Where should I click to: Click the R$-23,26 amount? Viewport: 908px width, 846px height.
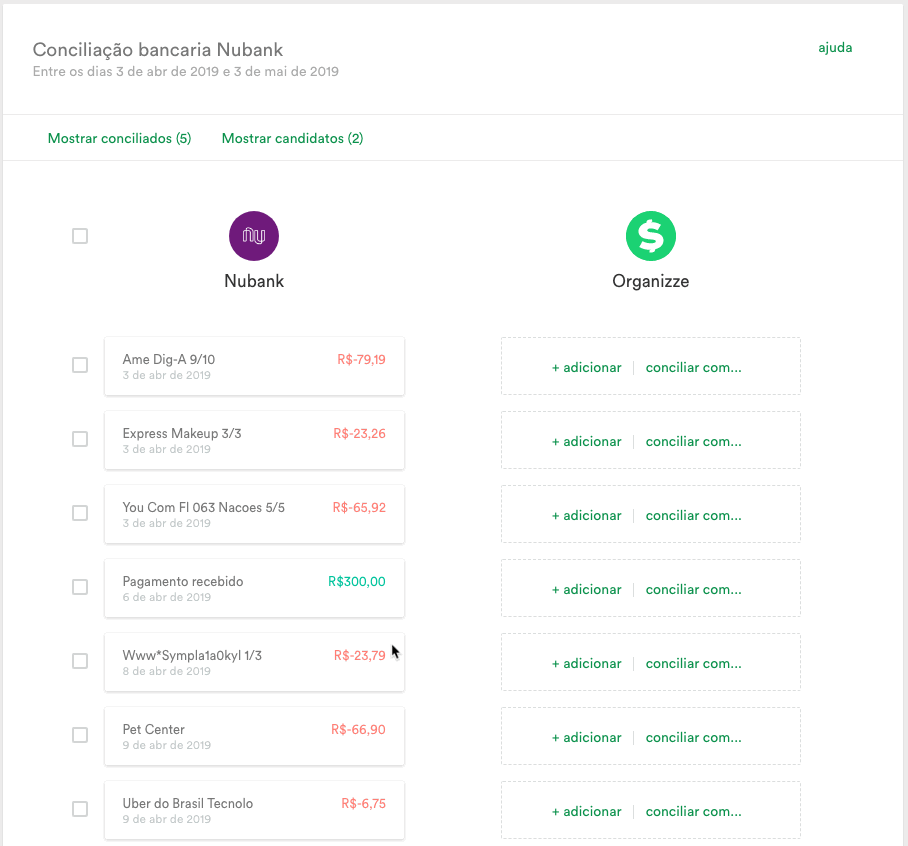point(359,434)
